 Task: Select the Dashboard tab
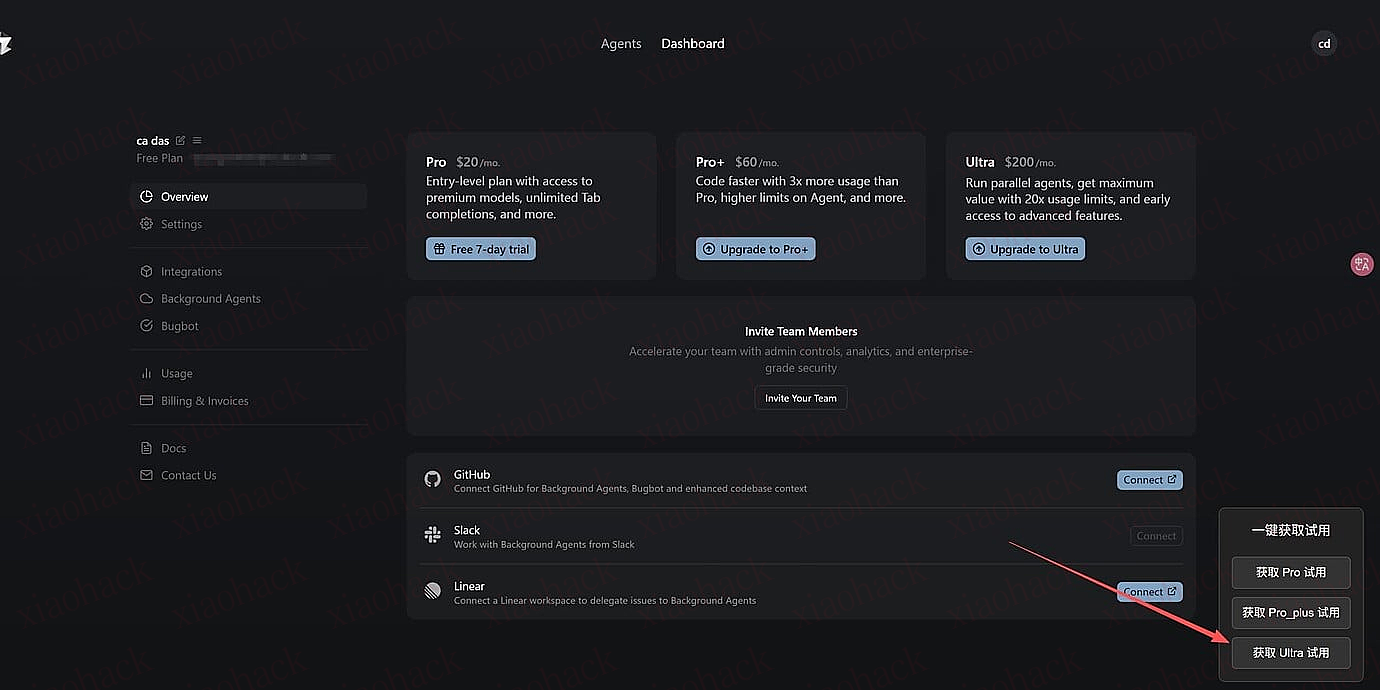coord(693,44)
